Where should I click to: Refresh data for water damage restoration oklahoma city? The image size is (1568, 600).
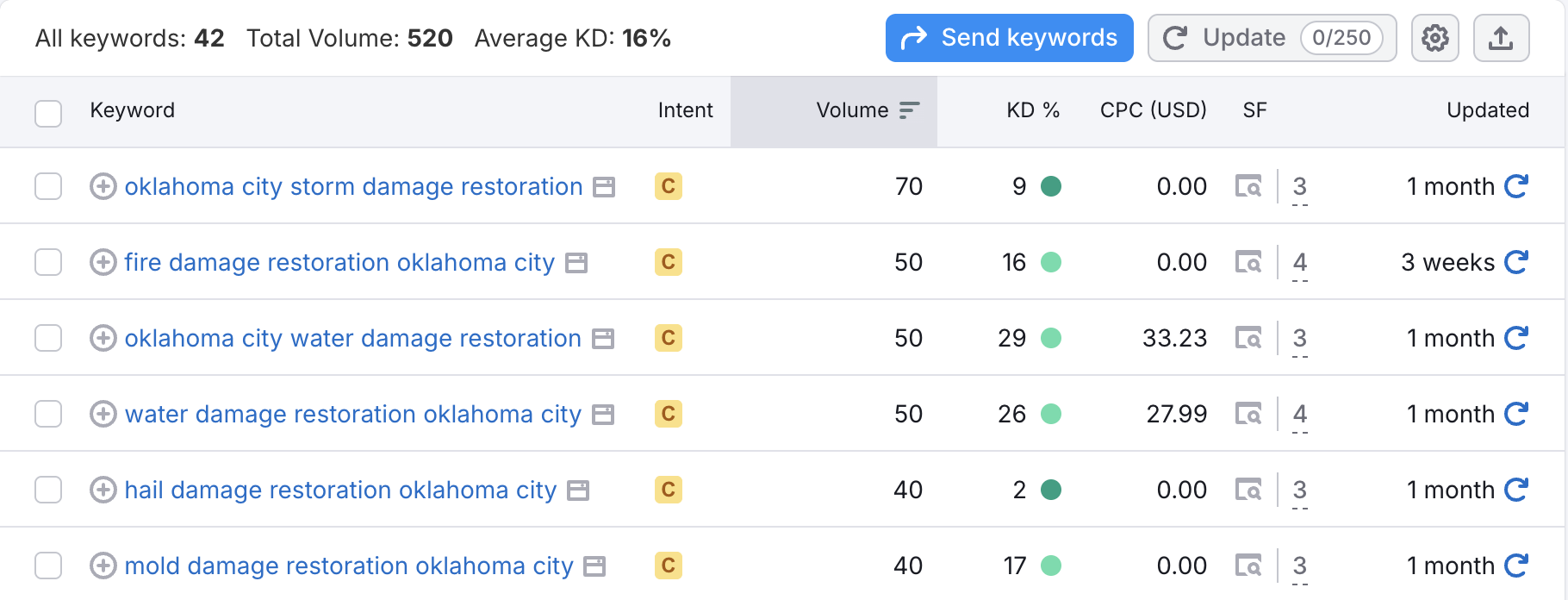[1517, 414]
